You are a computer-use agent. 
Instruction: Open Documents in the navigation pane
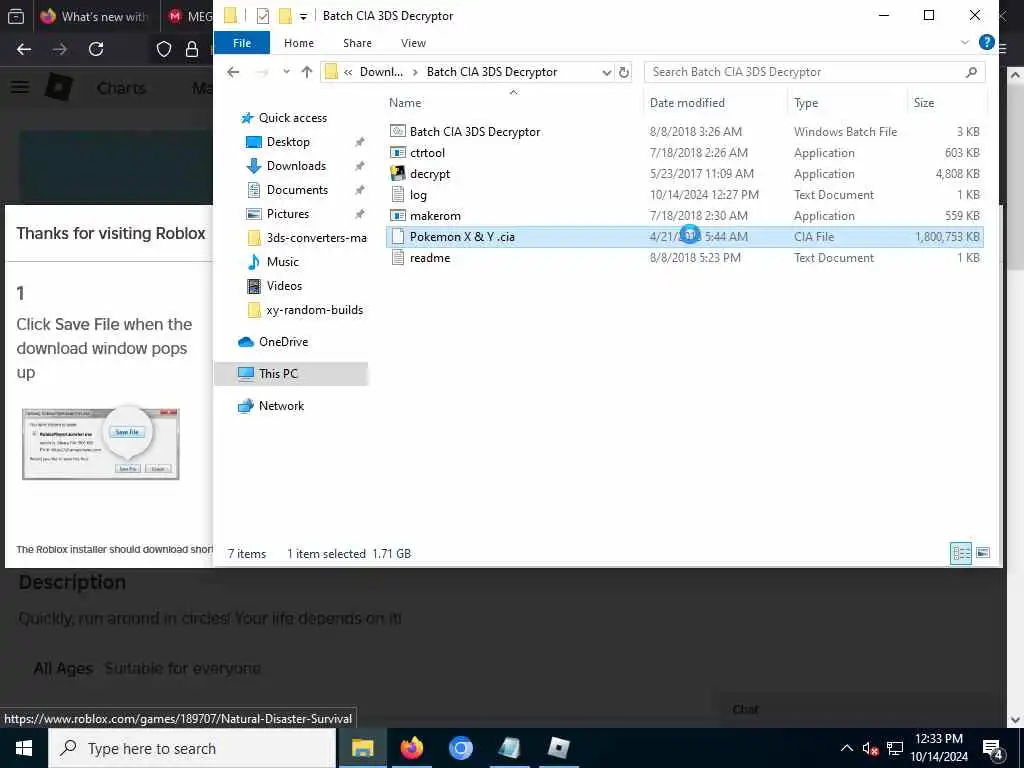coord(297,190)
